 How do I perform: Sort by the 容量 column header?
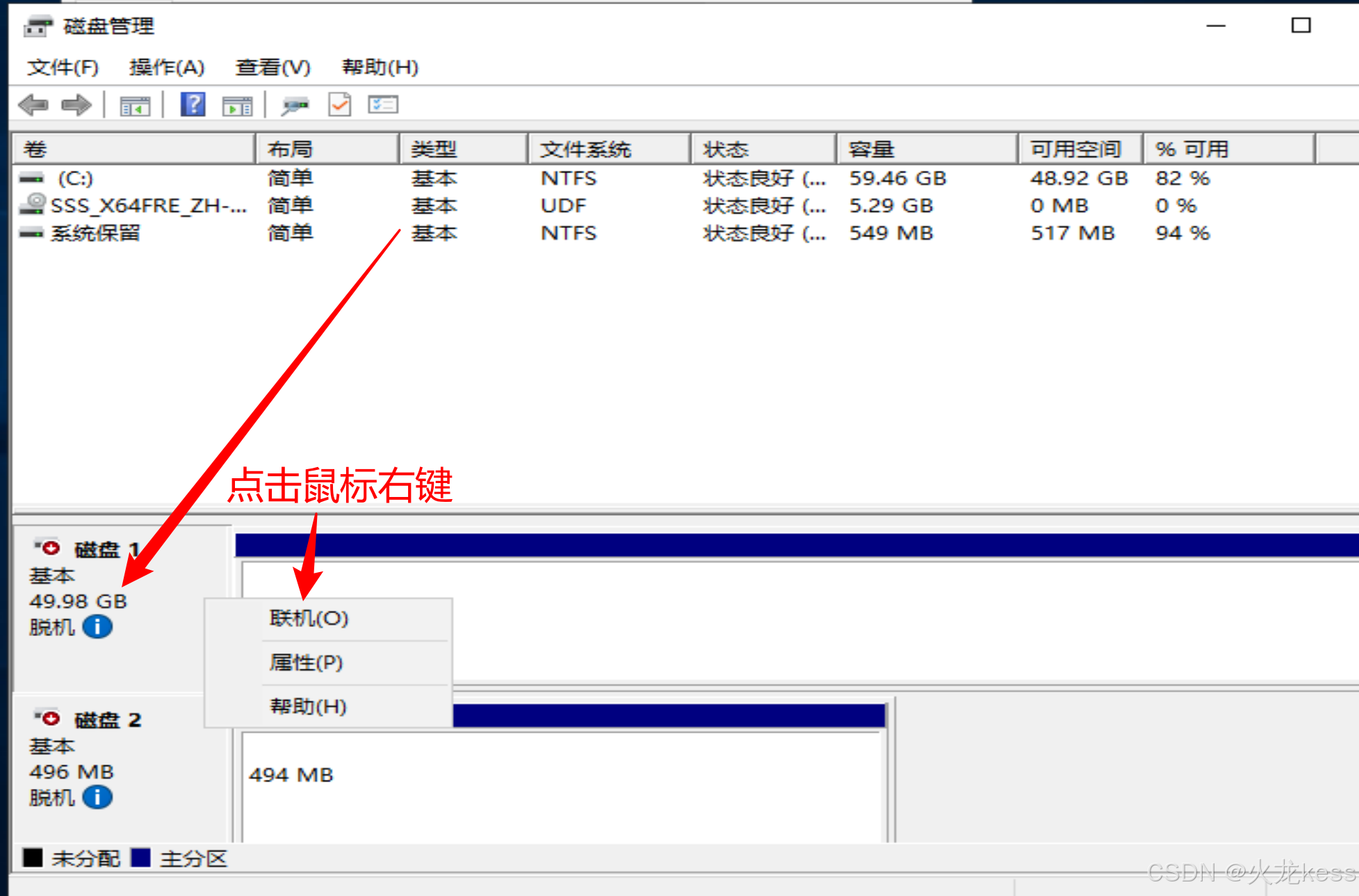coord(870,149)
